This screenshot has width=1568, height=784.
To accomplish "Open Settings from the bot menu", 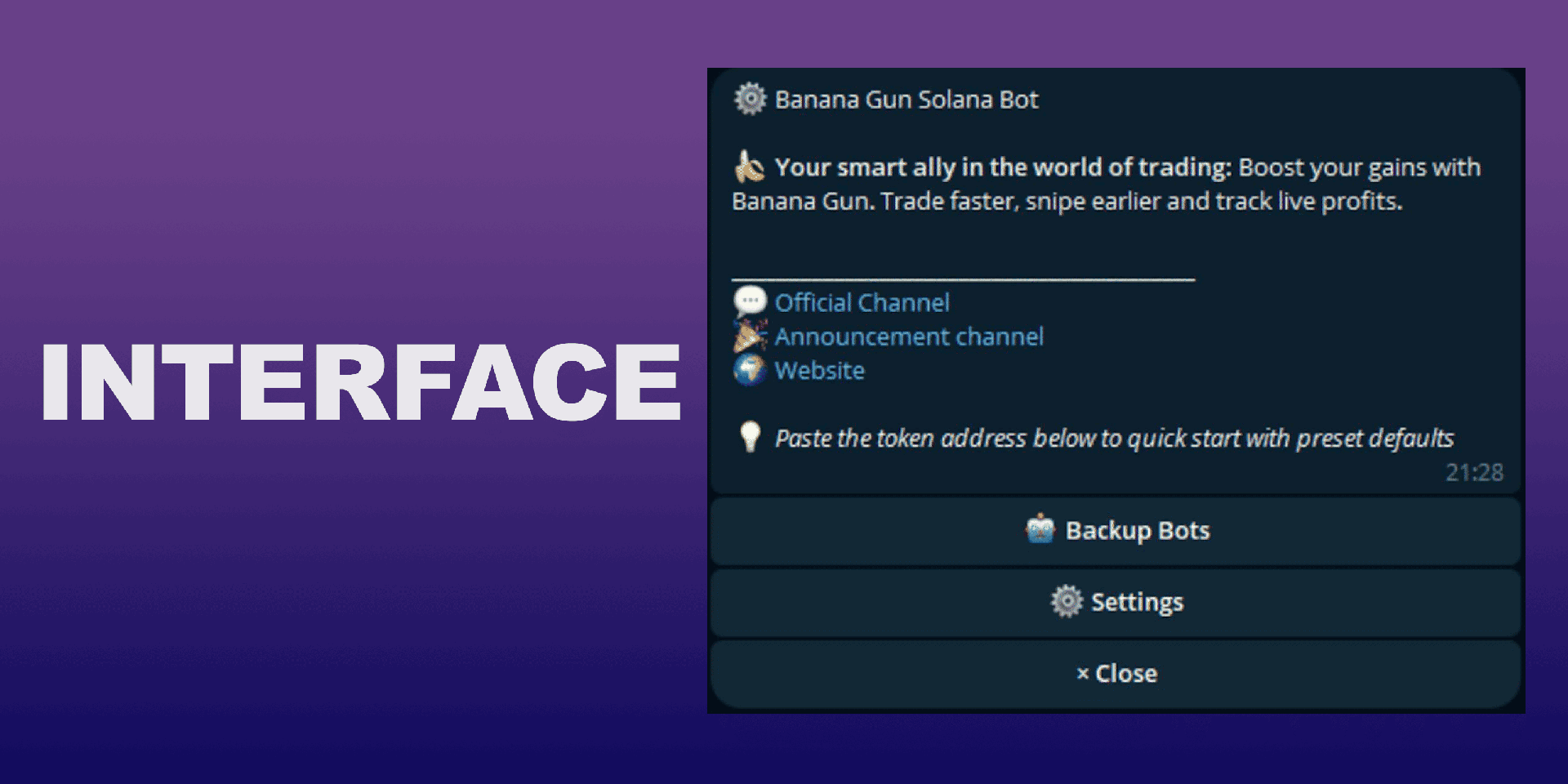I will pyautogui.click(x=1137, y=602).
